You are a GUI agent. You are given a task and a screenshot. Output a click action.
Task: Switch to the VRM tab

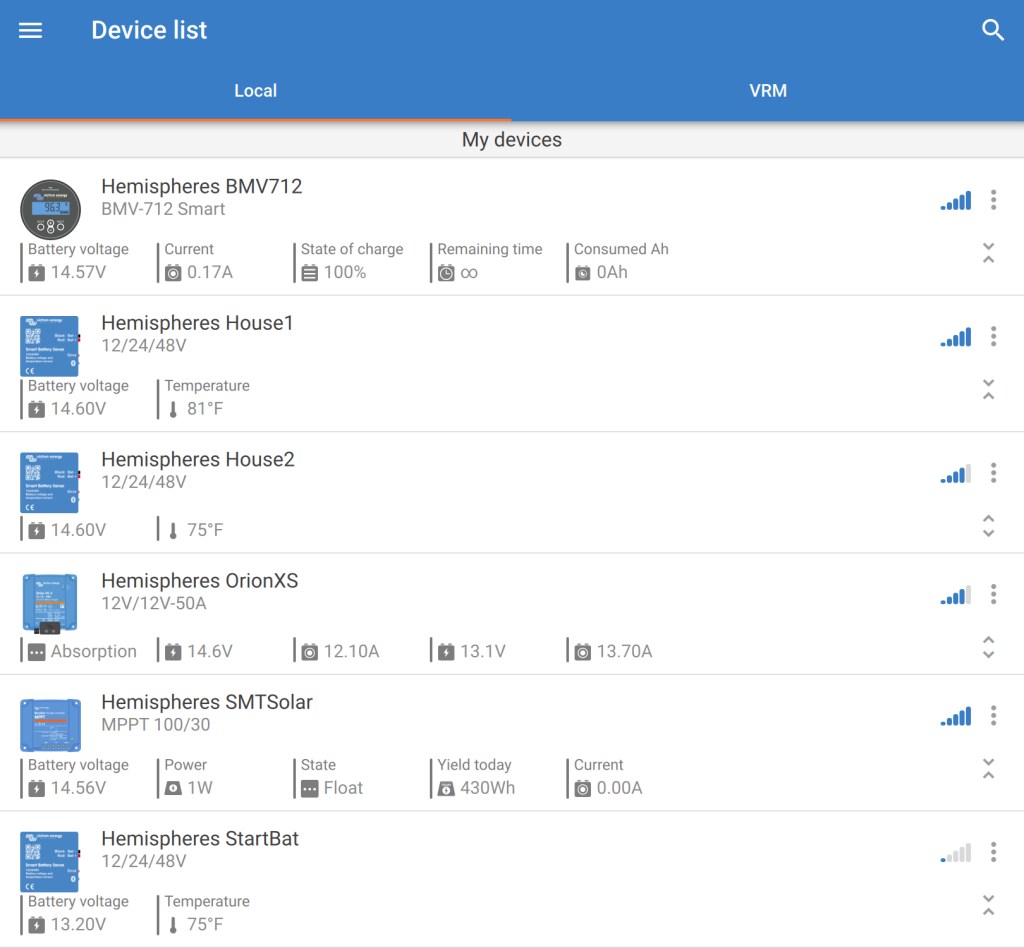click(x=767, y=91)
